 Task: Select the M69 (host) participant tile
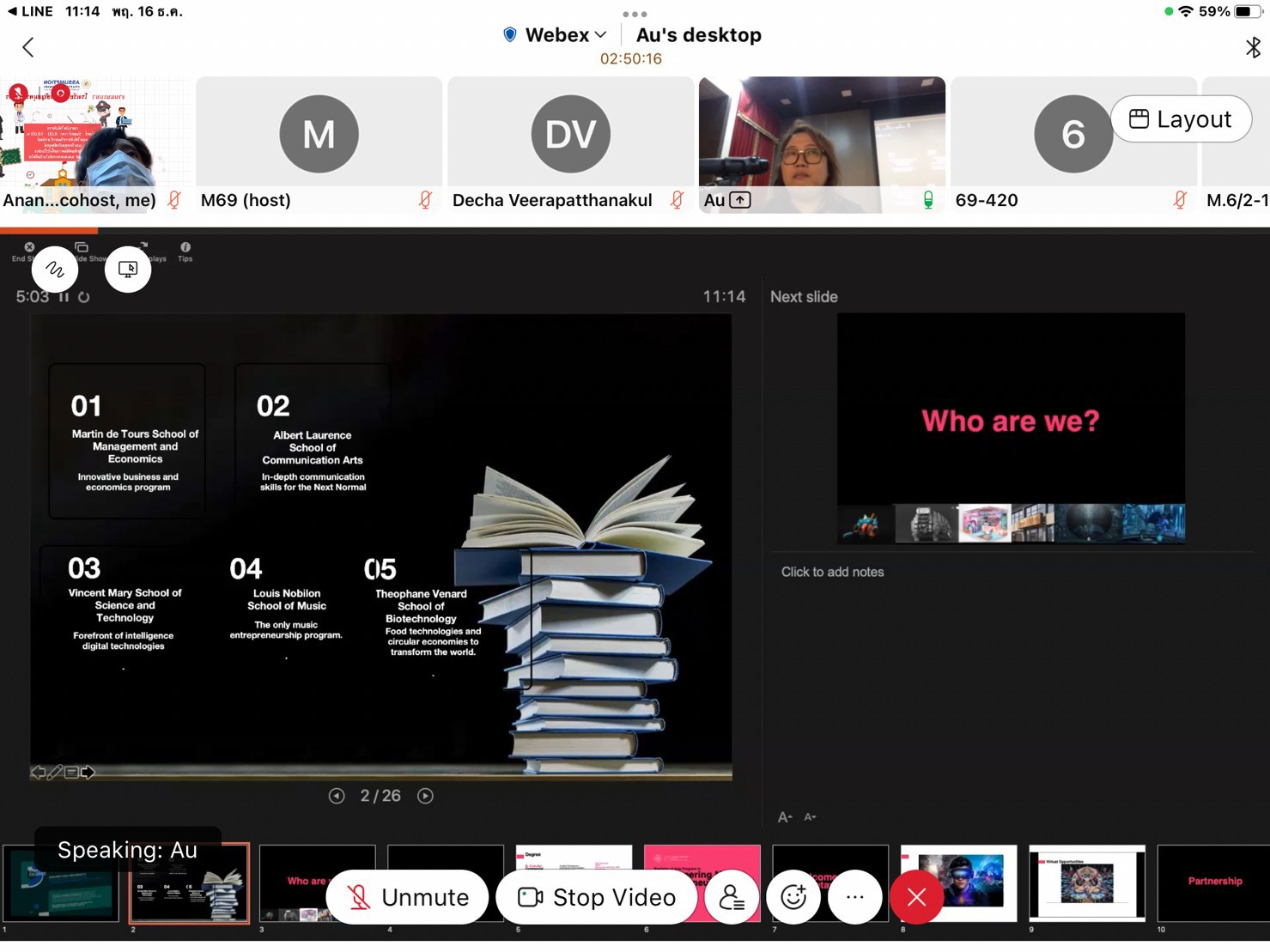click(x=319, y=145)
